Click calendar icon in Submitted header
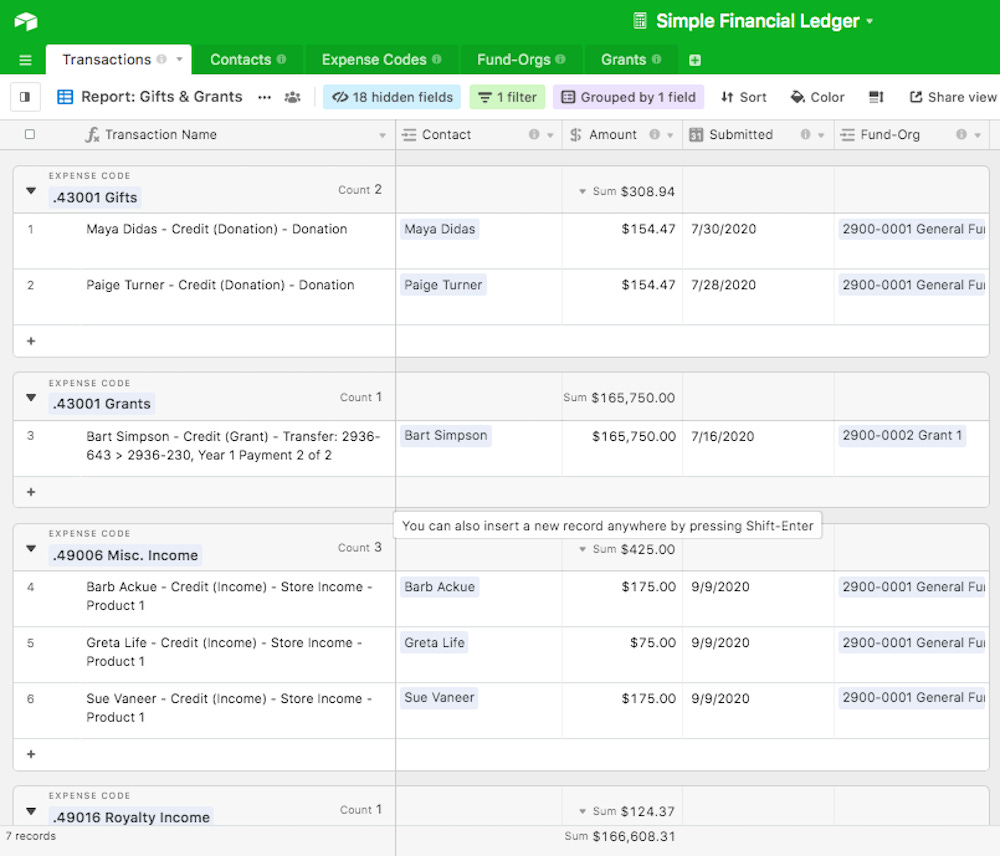1000x856 pixels. pyautogui.click(x=696, y=135)
